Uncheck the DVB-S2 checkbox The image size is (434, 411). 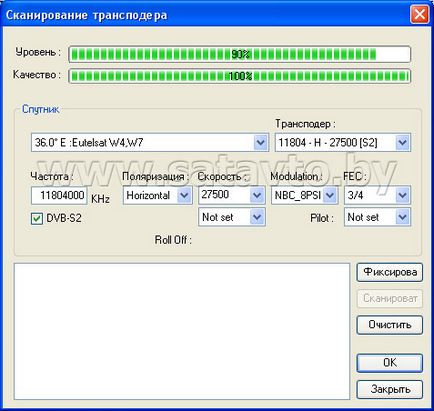(x=37, y=219)
